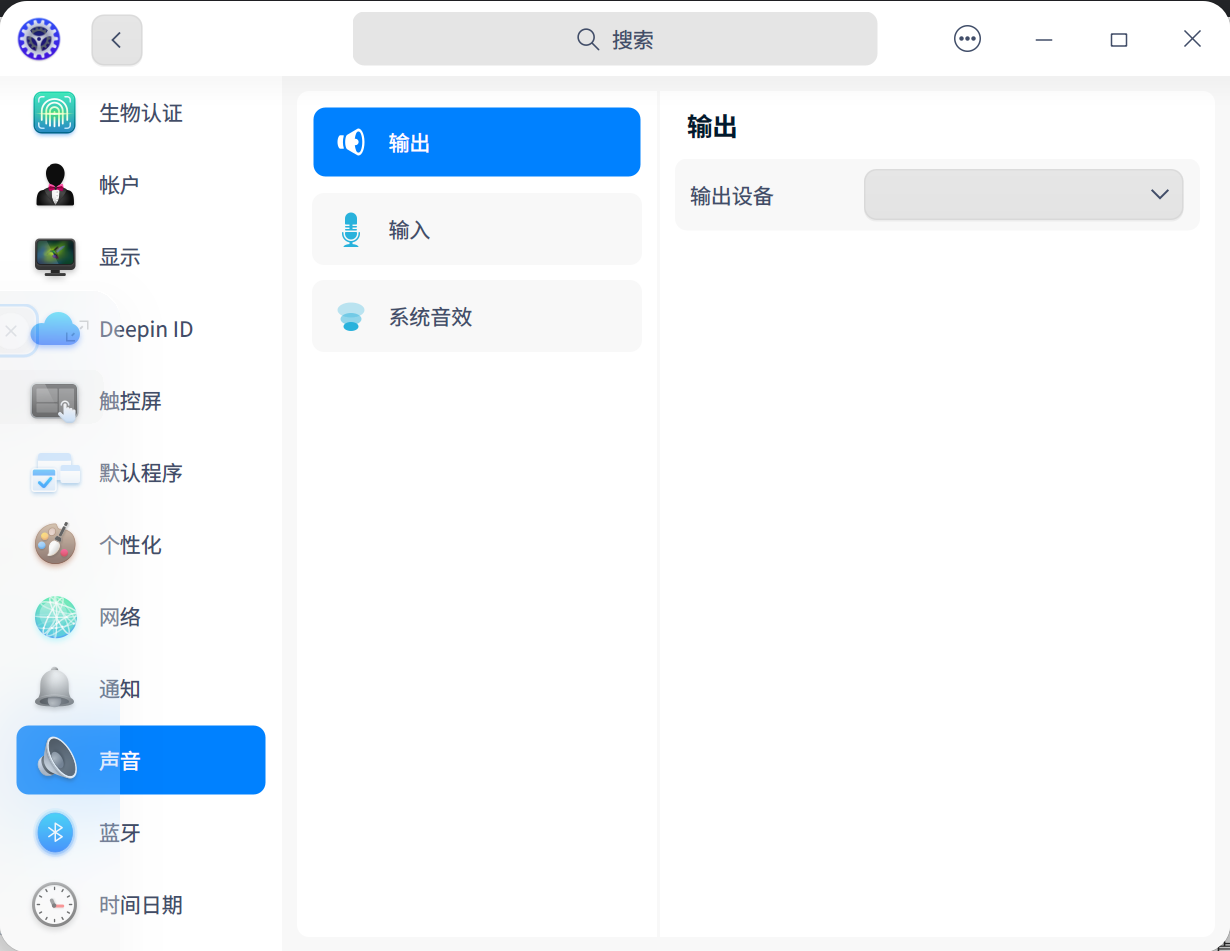Screen dimensions: 1230x951
Task: Expand the 输出设备 output device dropdown
Action: pos(1022,194)
